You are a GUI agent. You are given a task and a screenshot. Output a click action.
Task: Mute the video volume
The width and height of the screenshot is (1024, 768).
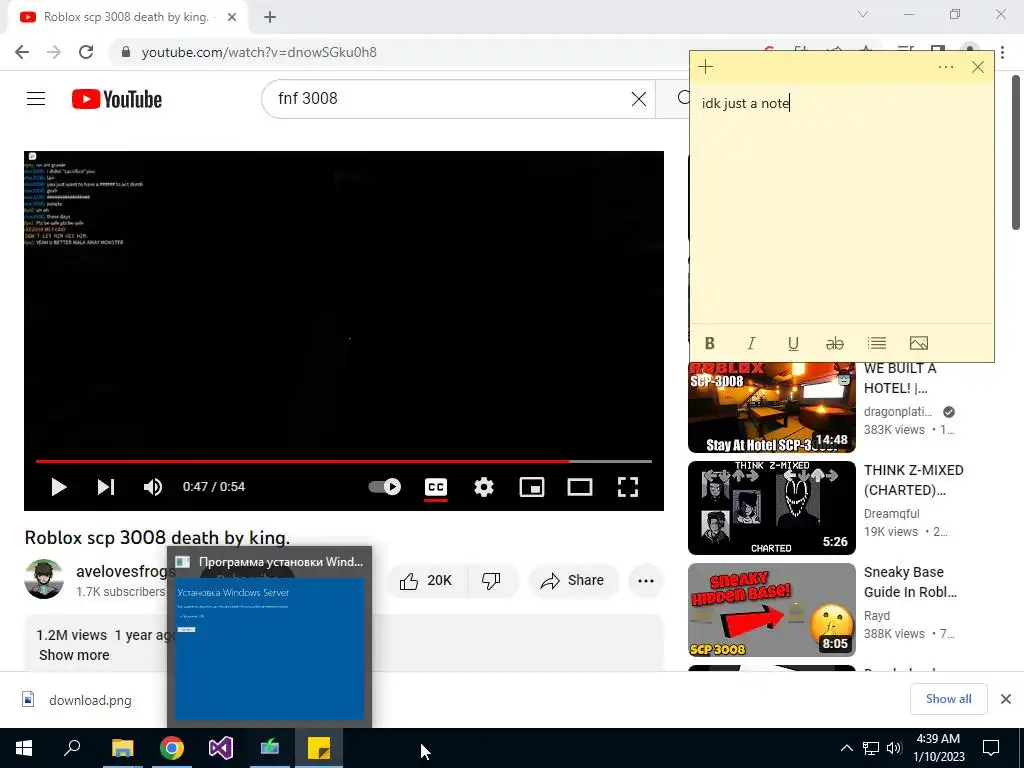153,487
